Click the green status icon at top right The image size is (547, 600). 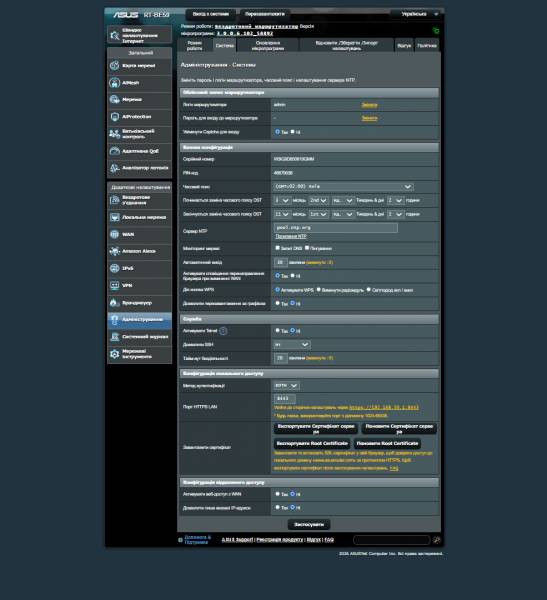(x=436, y=31)
